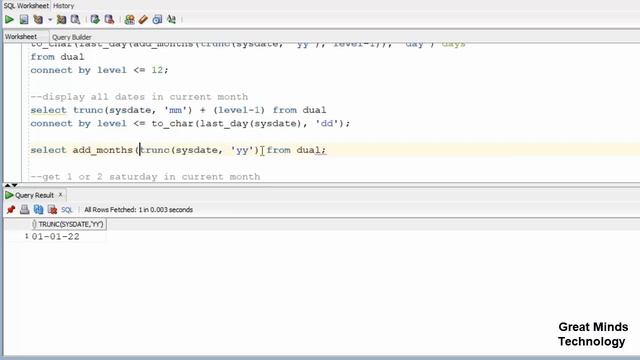Click the '--get 1 or 2 saturday' comment line
Screen dimensions: 640x360
[x=145, y=177]
